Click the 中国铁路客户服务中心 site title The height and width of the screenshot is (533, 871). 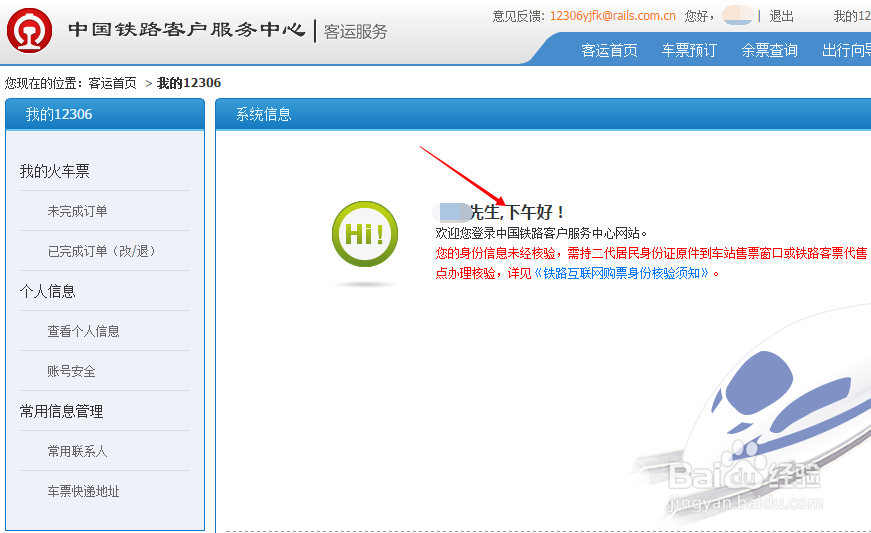(x=187, y=29)
